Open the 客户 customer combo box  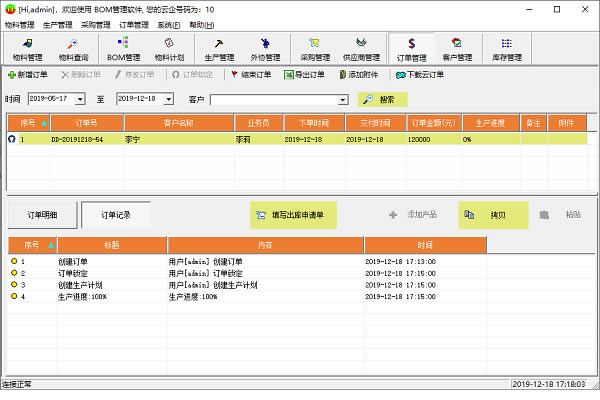pyautogui.click(x=343, y=100)
